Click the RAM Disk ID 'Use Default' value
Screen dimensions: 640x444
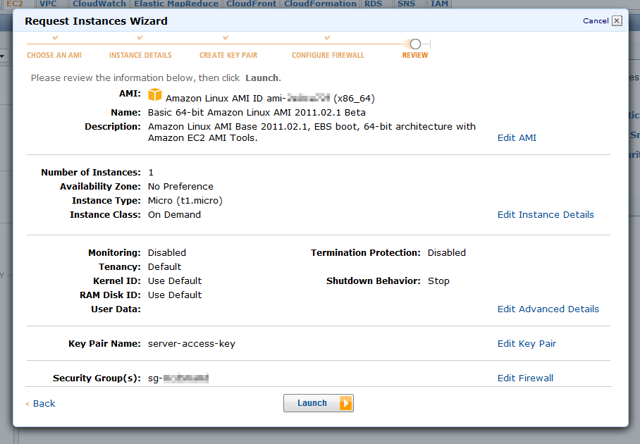pos(175,295)
